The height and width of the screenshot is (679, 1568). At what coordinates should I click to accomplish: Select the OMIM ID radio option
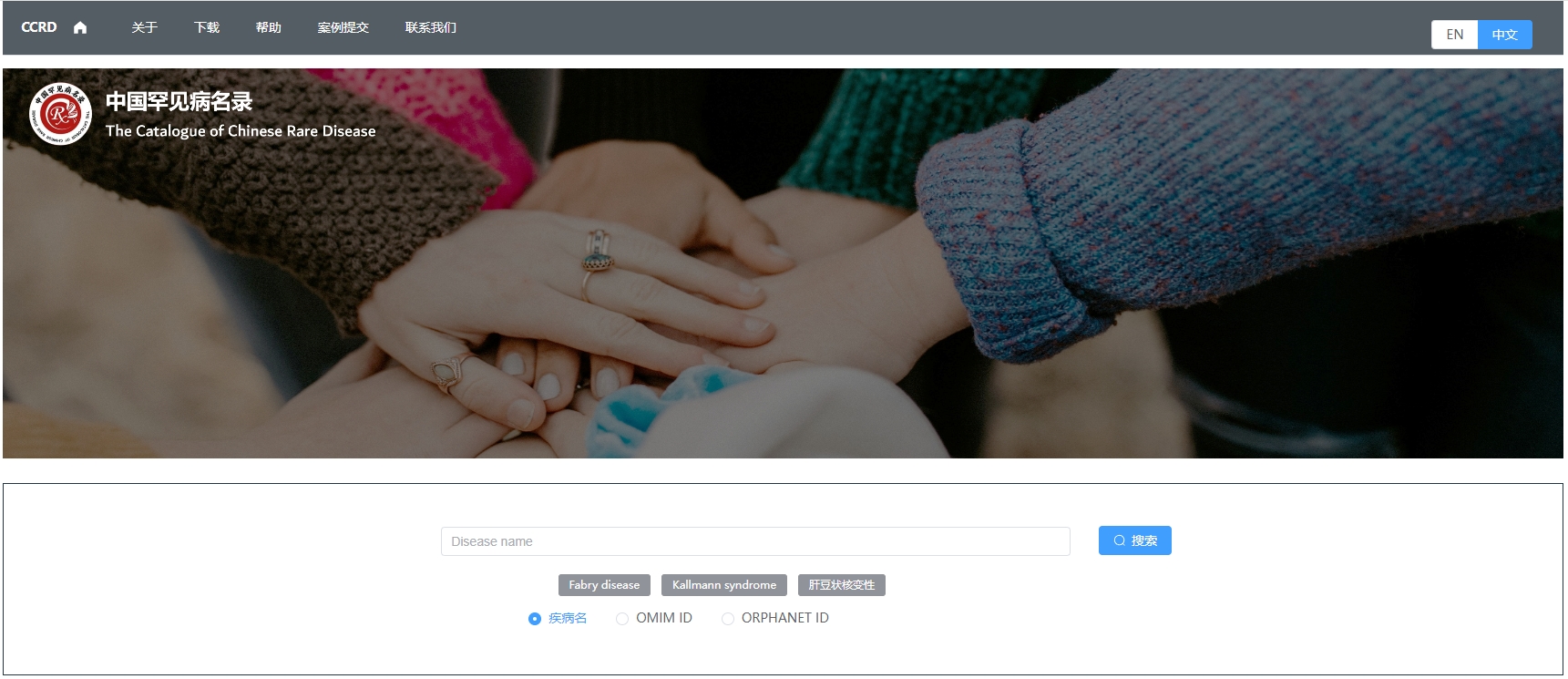(622, 619)
